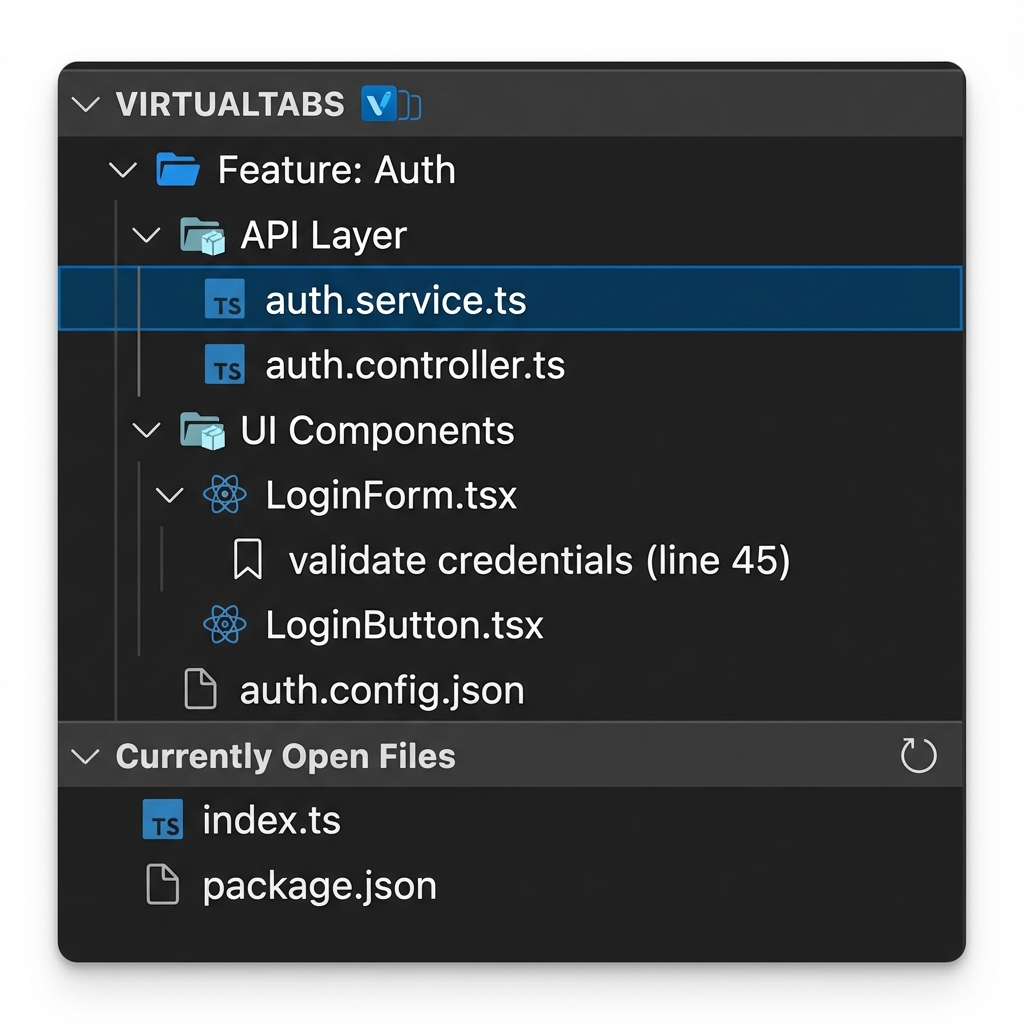The height and width of the screenshot is (1024, 1024).
Task: Click the bookmark icon for validate credentials
Action: tap(247, 561)
